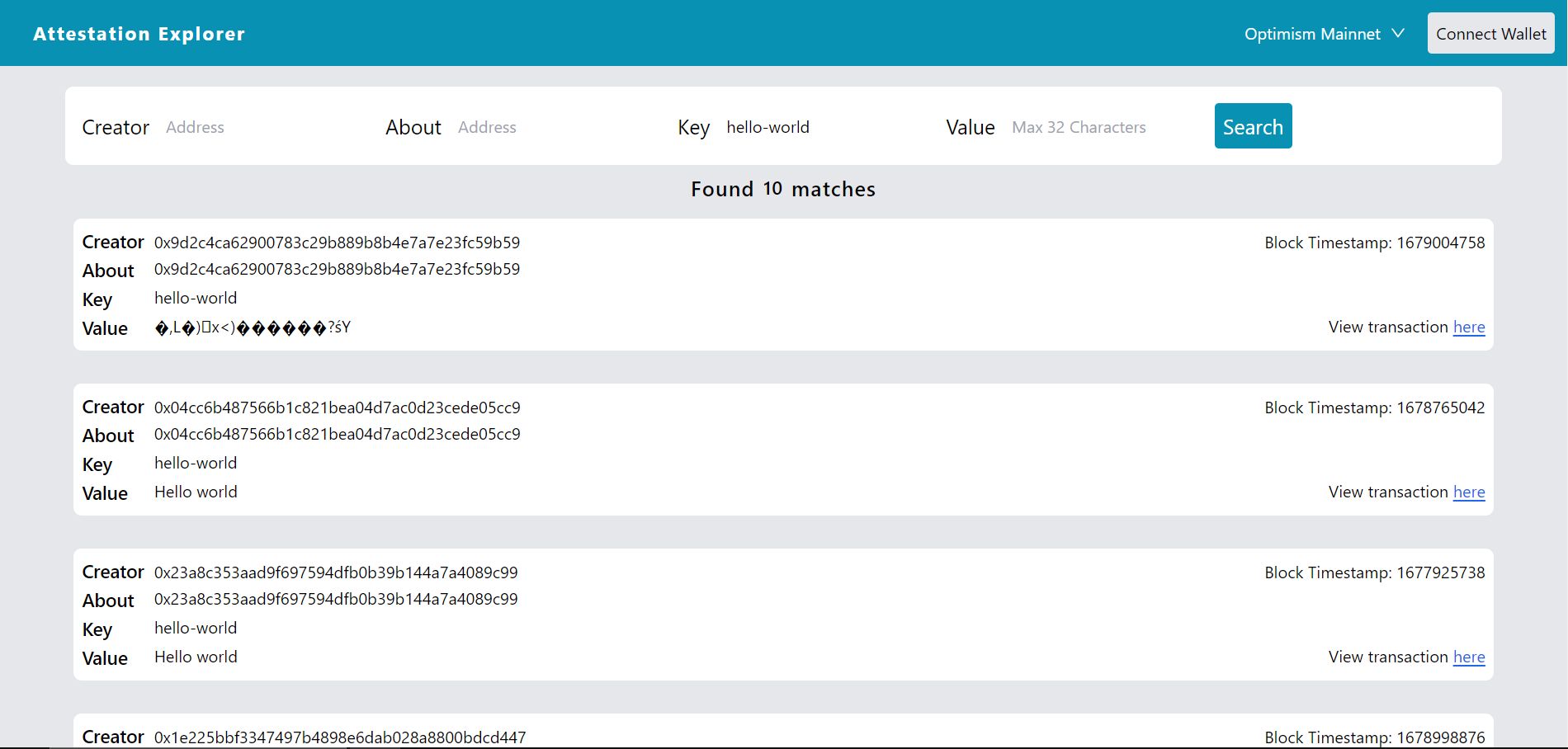Click Block Timestamp: 1677925738 text
The height and width of the screenshot is (749, 1568).
[x=1375, y=572]
